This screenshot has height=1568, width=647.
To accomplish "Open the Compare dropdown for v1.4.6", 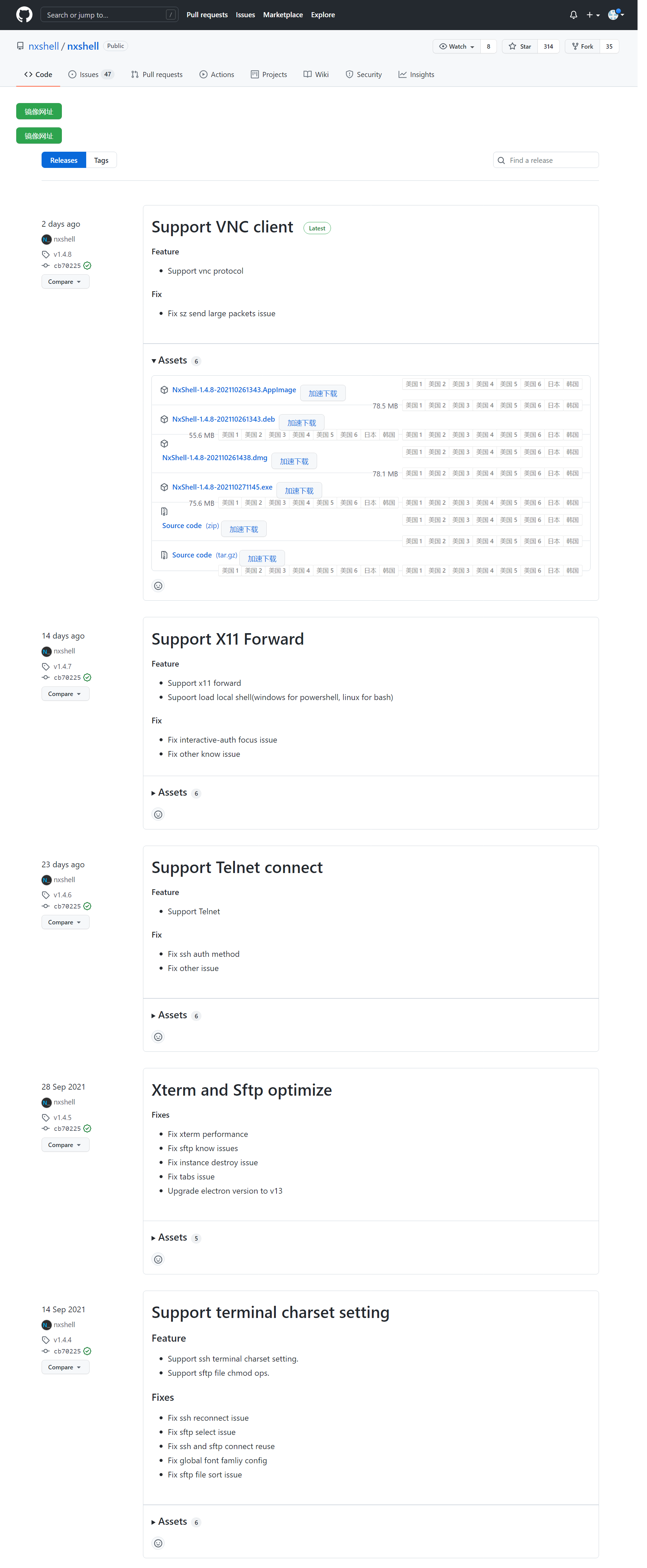I will pyautogui.click(x=65, y=922).
